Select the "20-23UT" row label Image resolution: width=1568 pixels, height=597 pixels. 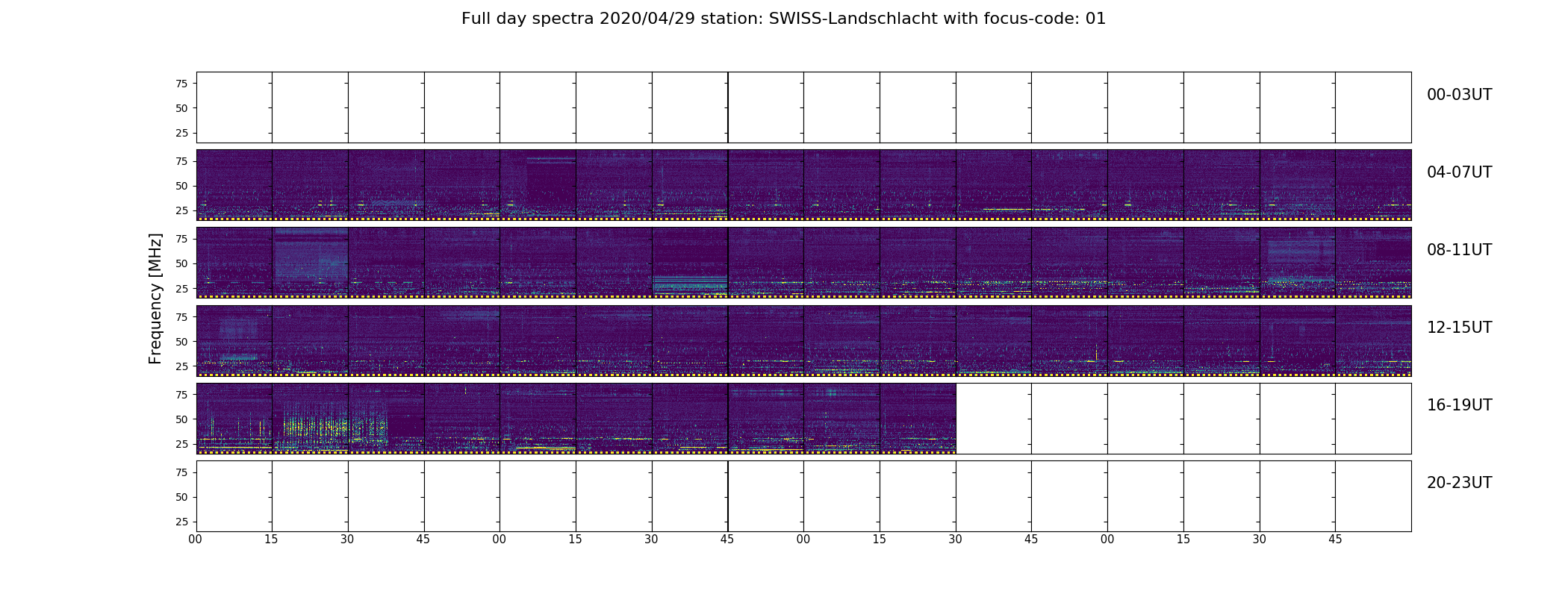[1459, 483]
